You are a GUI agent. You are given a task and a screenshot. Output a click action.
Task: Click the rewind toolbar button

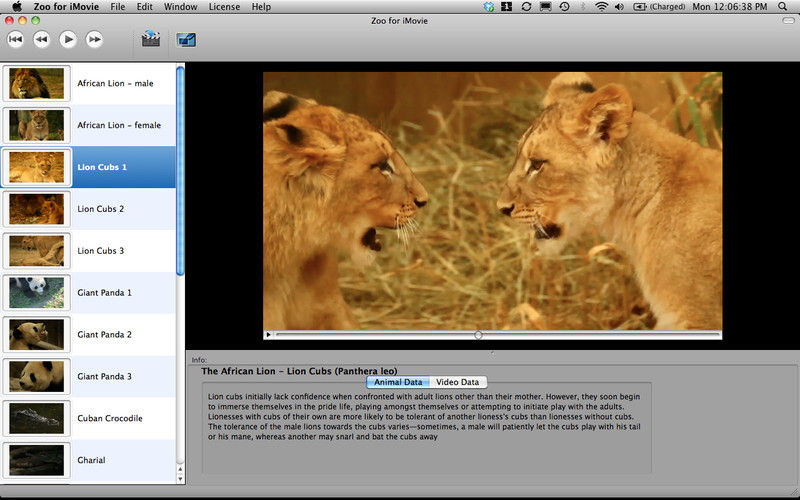(x=42, y=39)
